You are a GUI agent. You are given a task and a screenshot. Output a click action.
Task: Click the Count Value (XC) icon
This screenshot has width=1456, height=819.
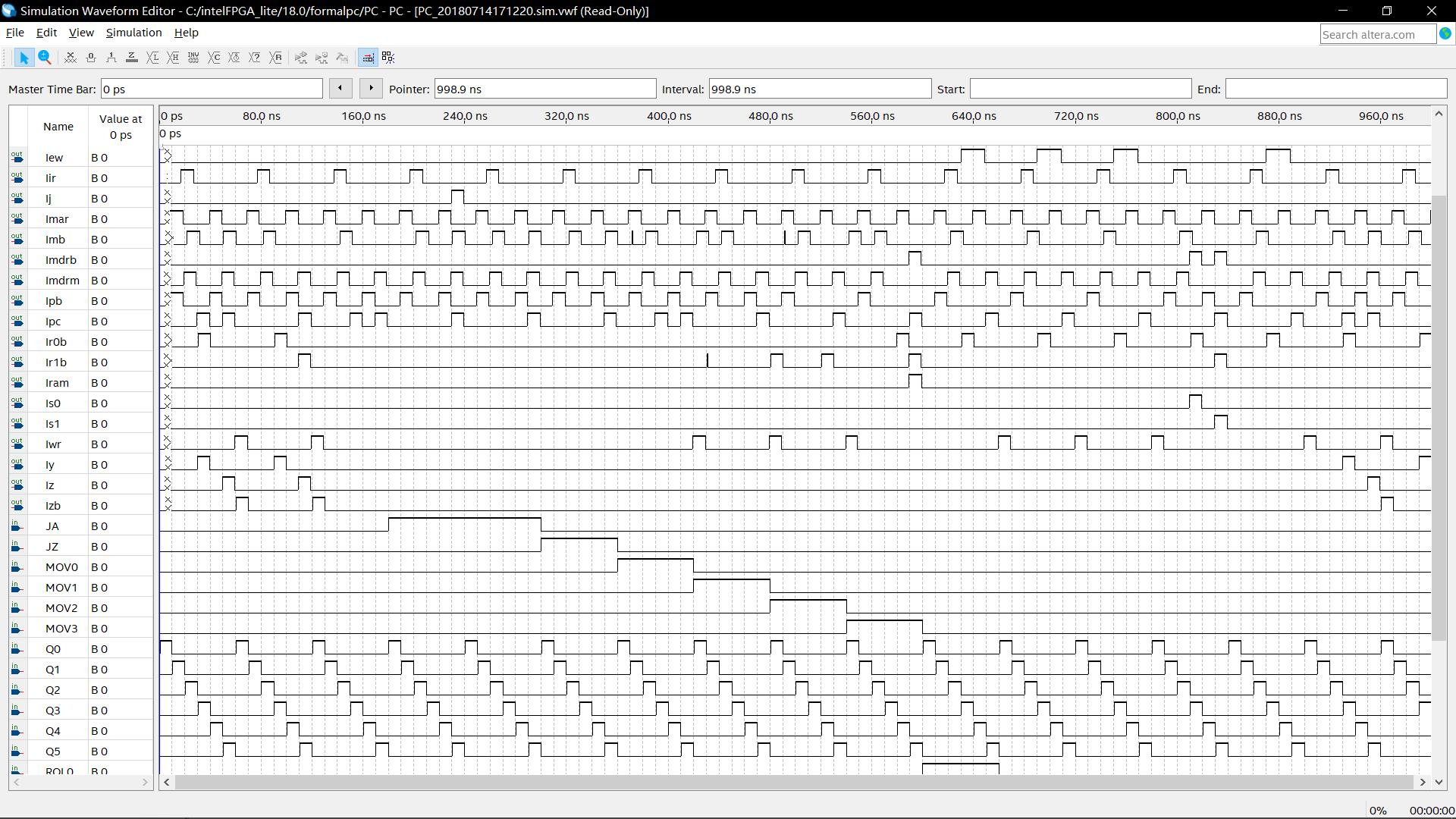215,58
